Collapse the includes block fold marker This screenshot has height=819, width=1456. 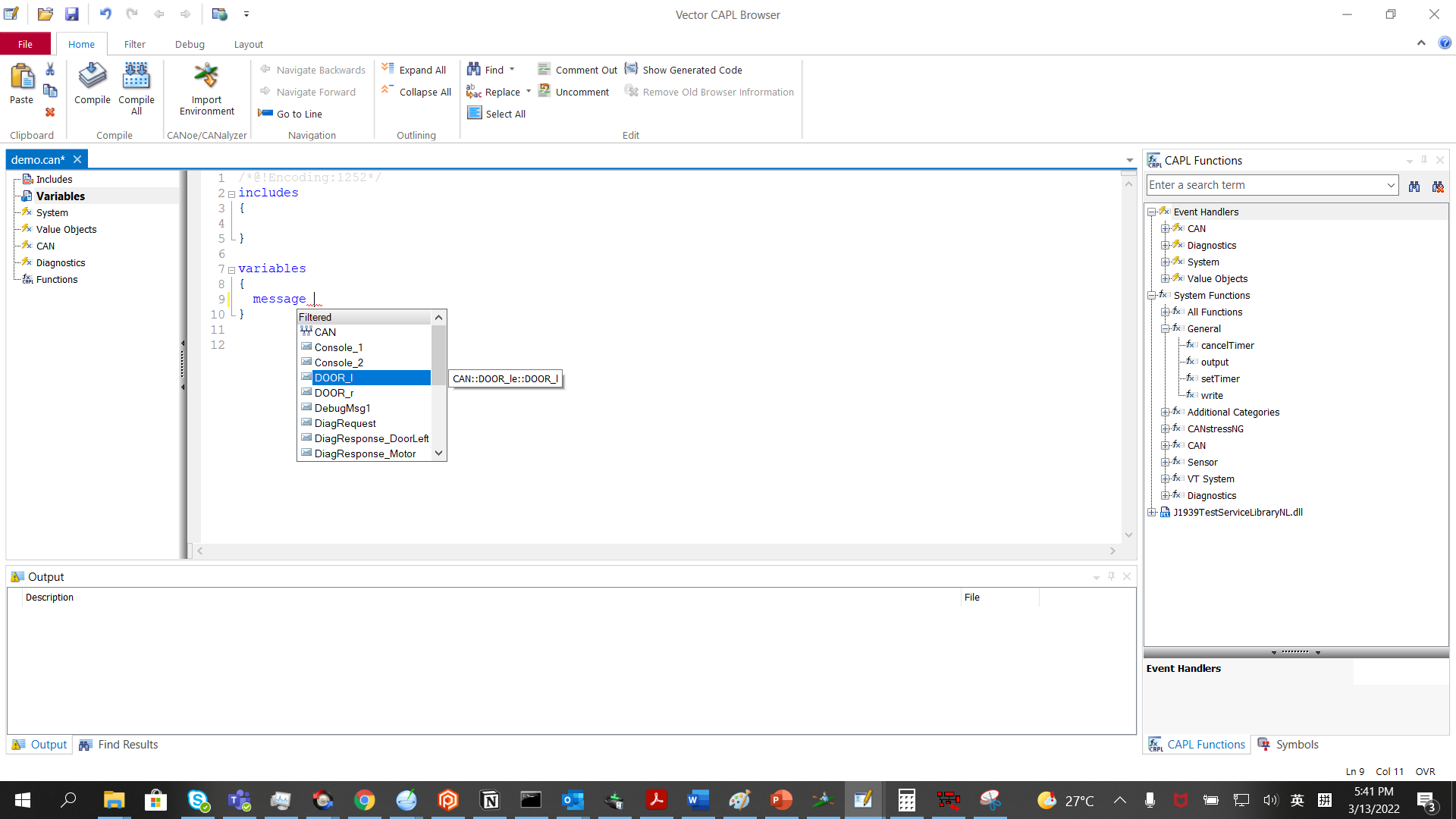231,194
